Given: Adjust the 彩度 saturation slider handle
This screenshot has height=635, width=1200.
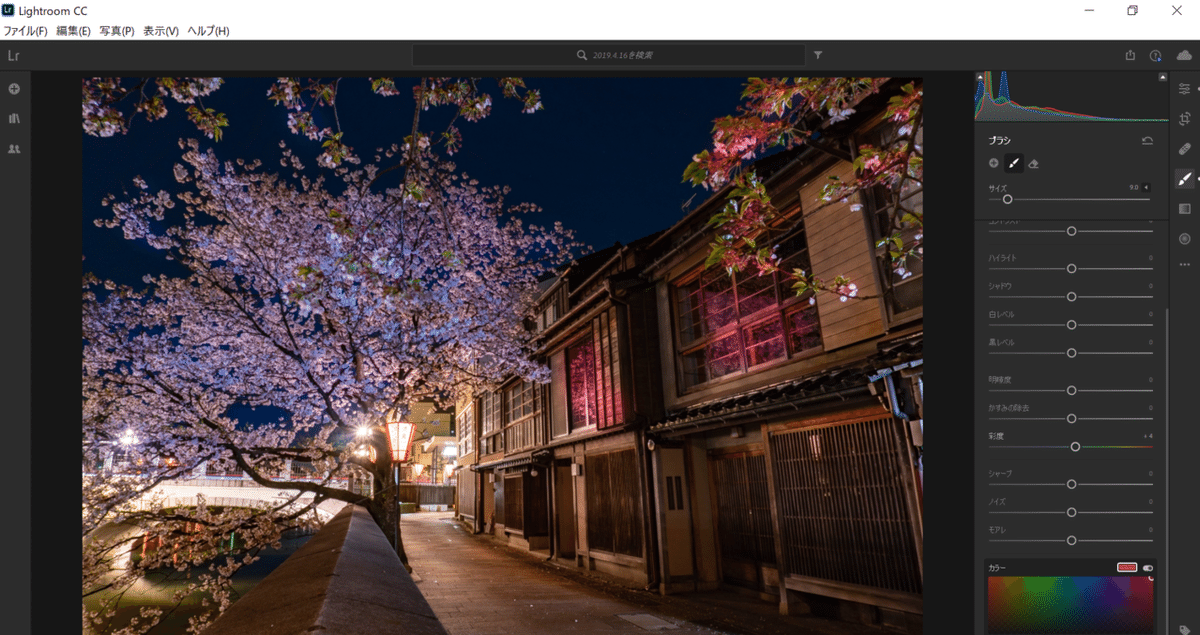Looking at the screenshot, I should (1075, 447).
